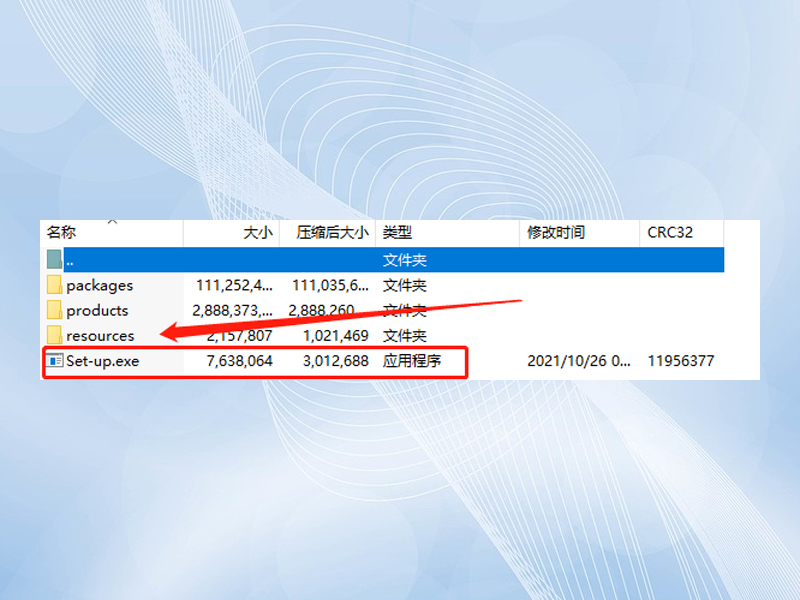
Task: Click the CRC32 value 11956377
Action: click(681, 360)
